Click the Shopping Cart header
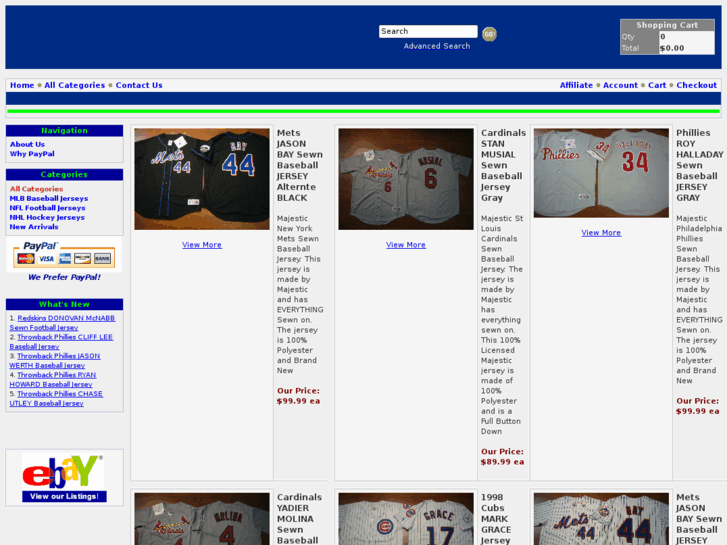Viewport: 727px width, 545px height. point(667,25)
